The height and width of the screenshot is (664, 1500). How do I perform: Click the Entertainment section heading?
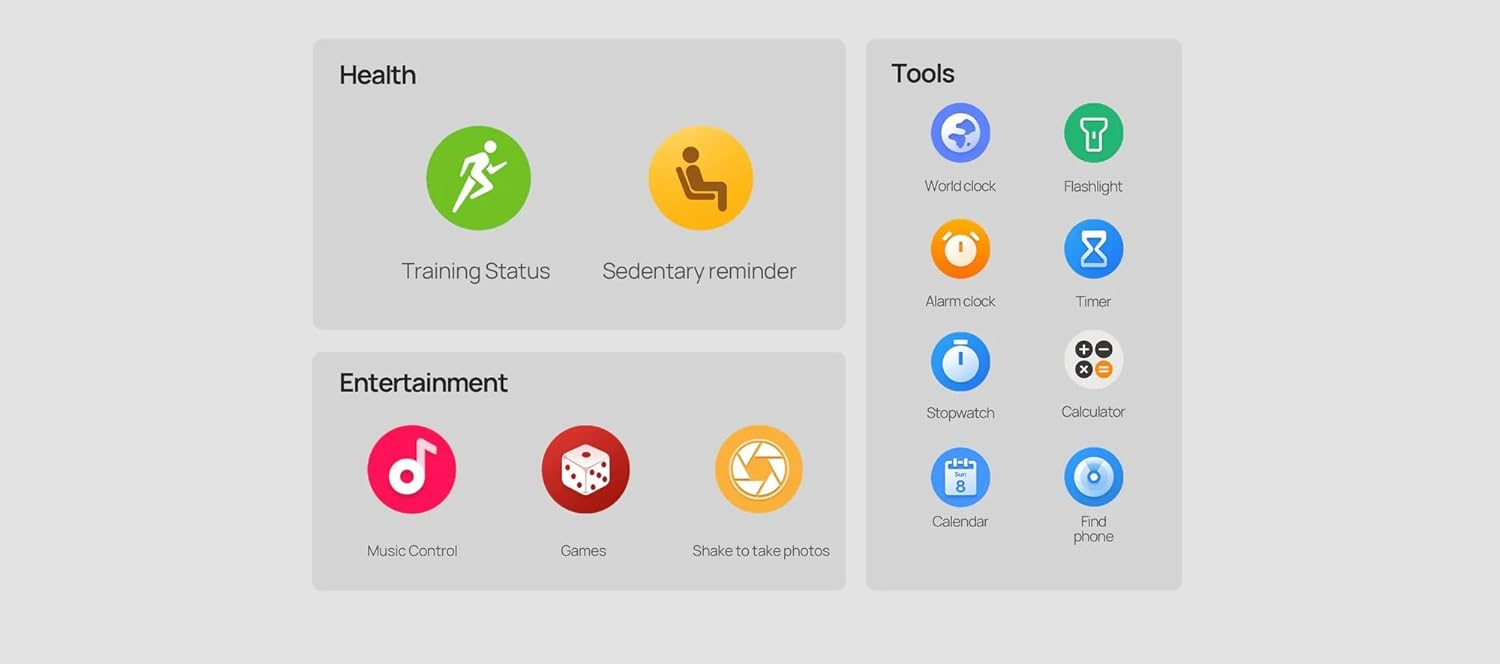423,383
